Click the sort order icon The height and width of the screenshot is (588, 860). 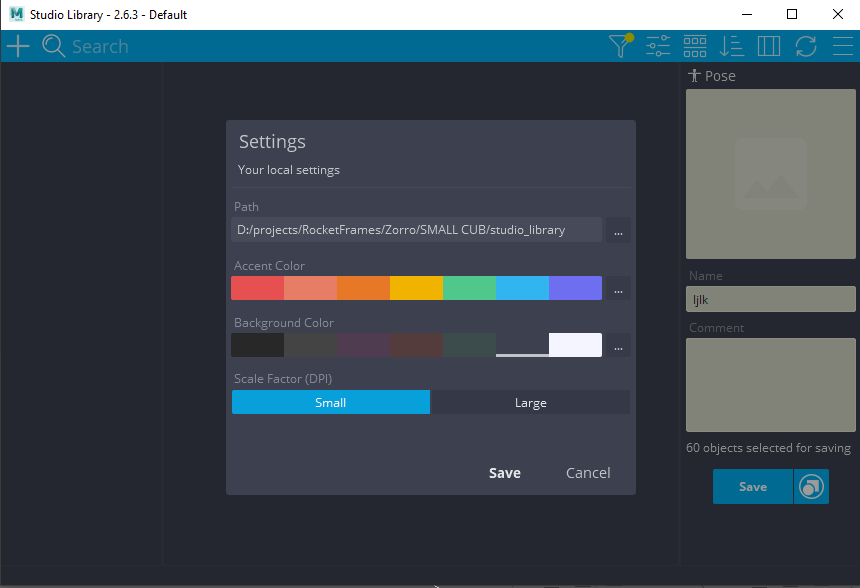click(x=731, y=46)
